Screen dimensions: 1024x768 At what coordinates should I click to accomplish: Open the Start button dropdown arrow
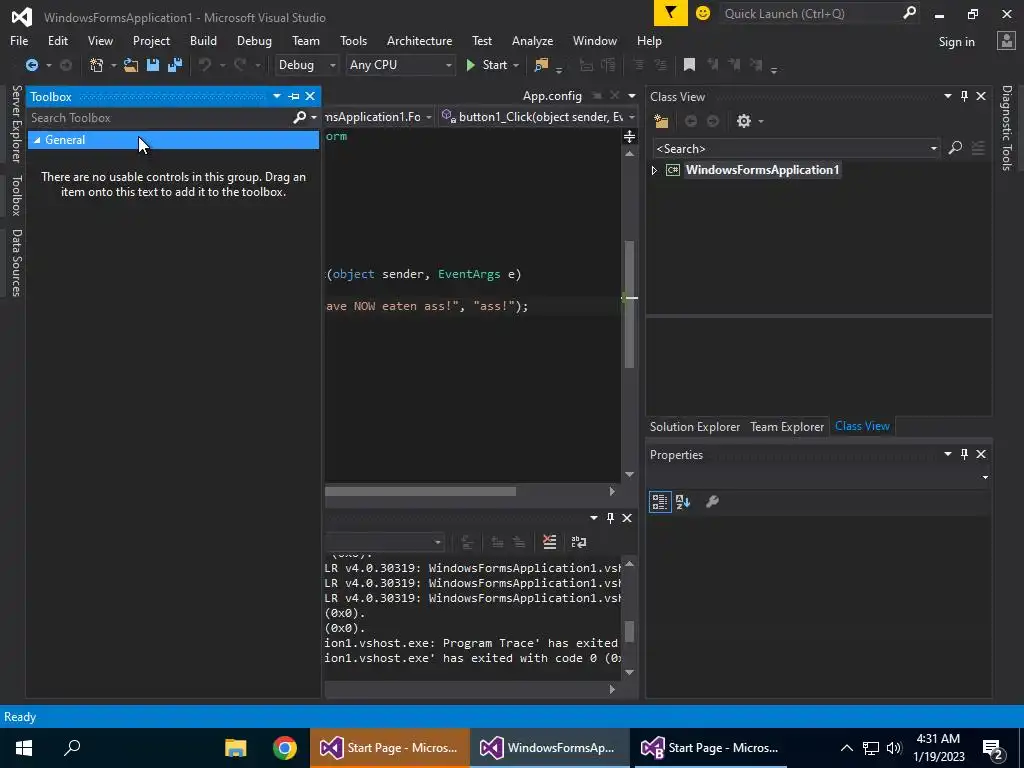tap(516, 65)
